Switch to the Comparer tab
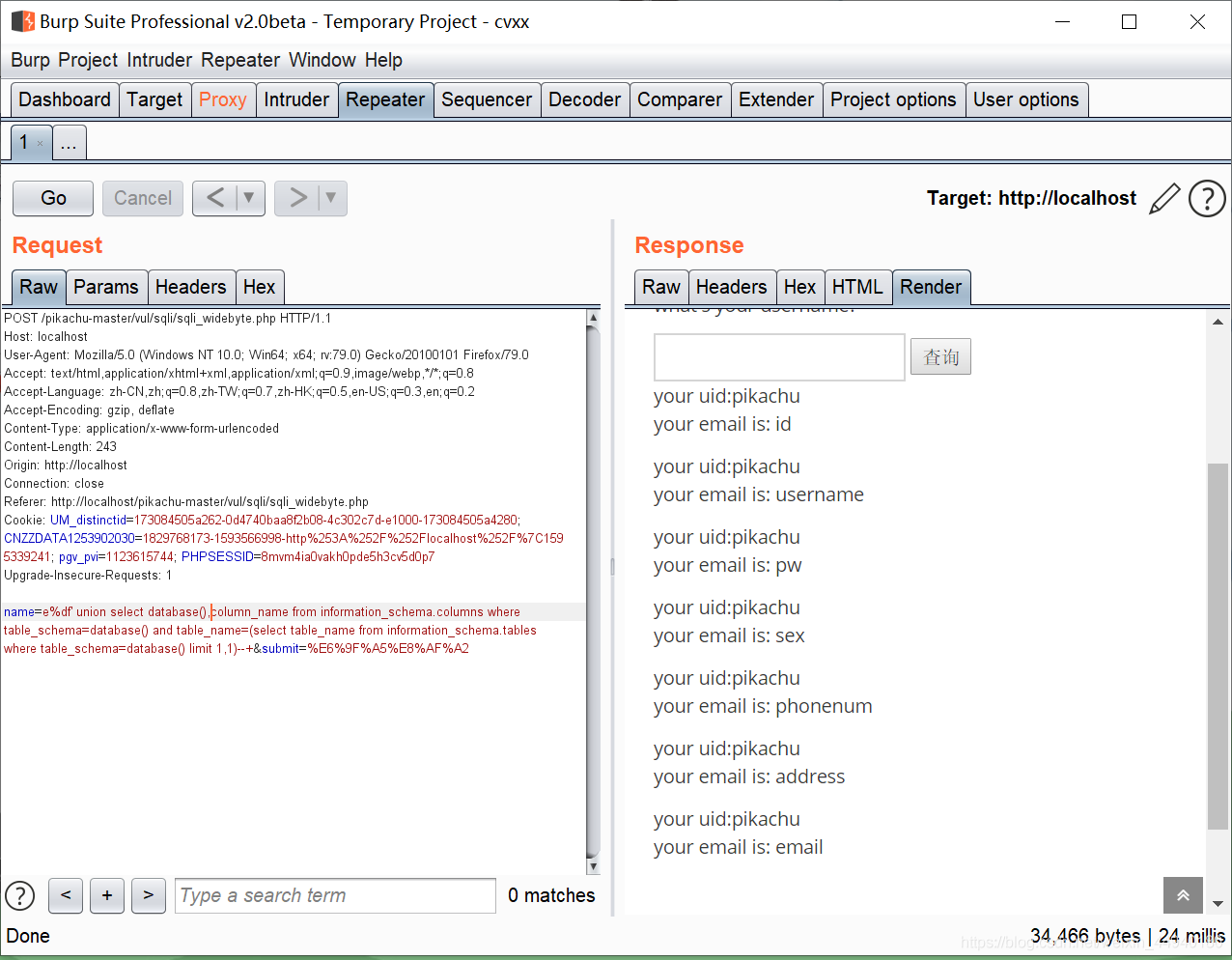 [x=680, y=99]
